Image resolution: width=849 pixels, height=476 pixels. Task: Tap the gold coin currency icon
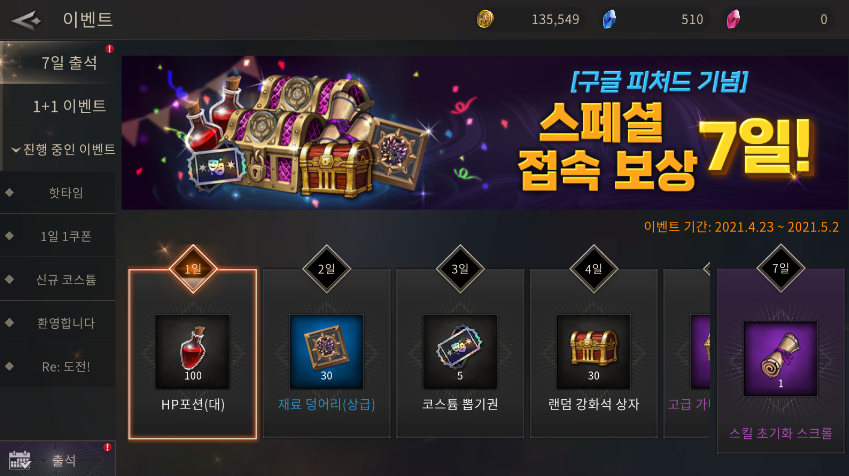485,19
